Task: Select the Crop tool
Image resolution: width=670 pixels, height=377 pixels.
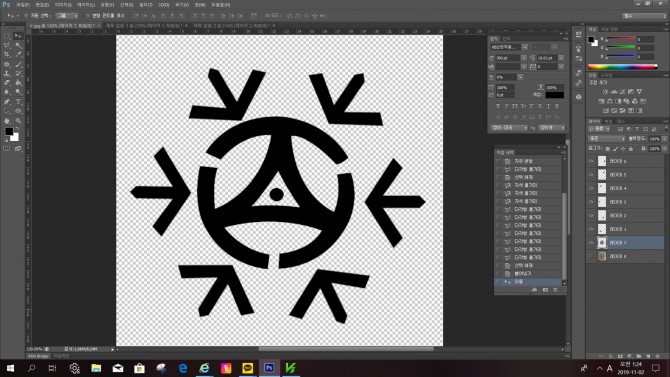Action: [7, 55]
